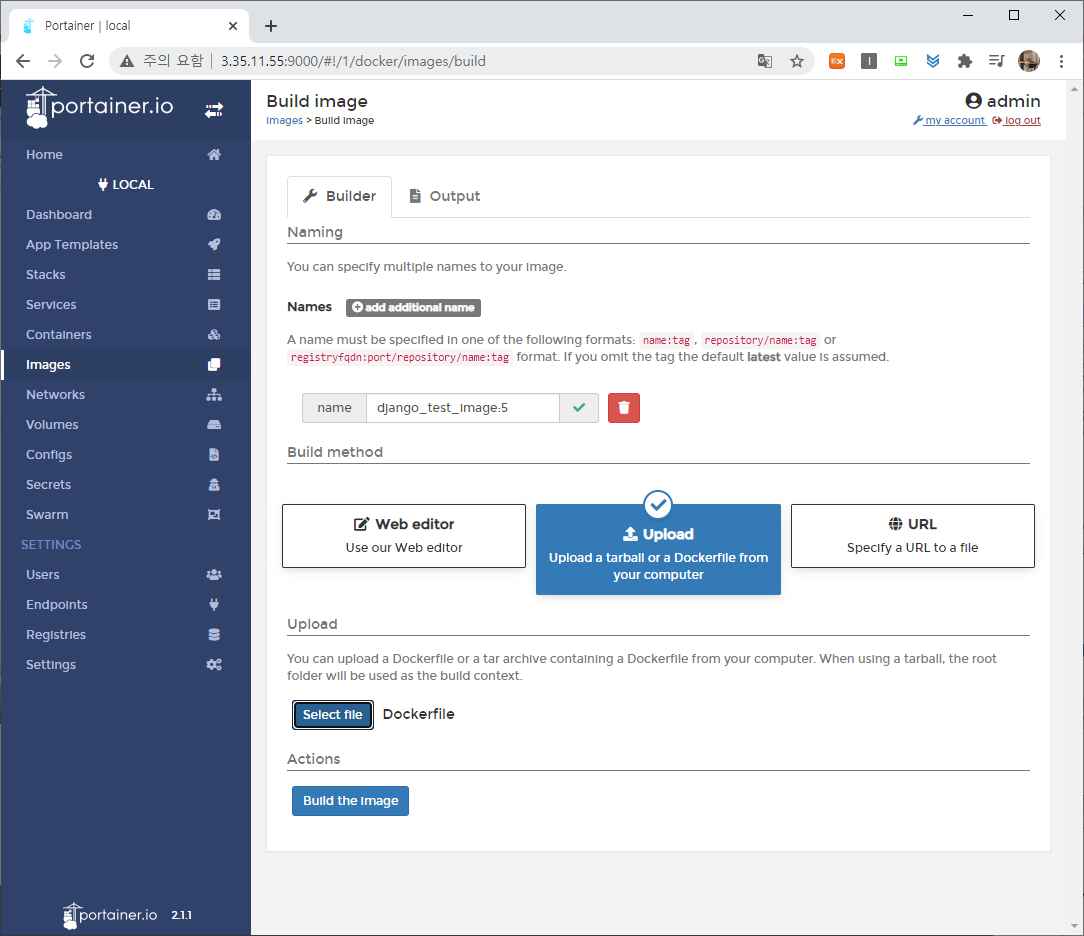
Task: Select the Upload build method
Action: click(x=658, y=550)
